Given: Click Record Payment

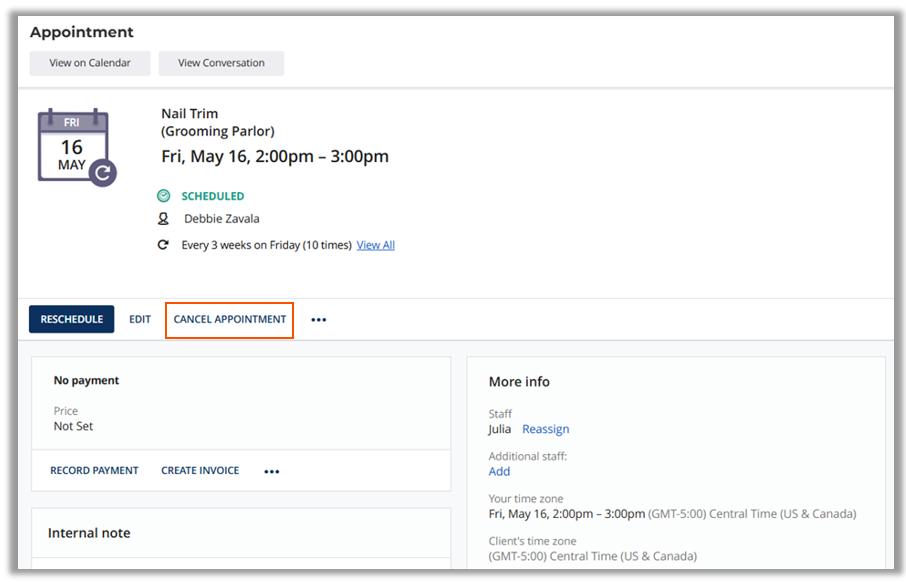Looking at the screenshot, I should point(94,470).
